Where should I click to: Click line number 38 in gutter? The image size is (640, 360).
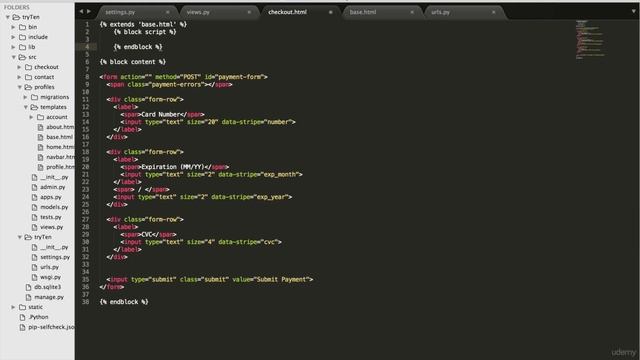pyautogui.click(x=86, y=302)
